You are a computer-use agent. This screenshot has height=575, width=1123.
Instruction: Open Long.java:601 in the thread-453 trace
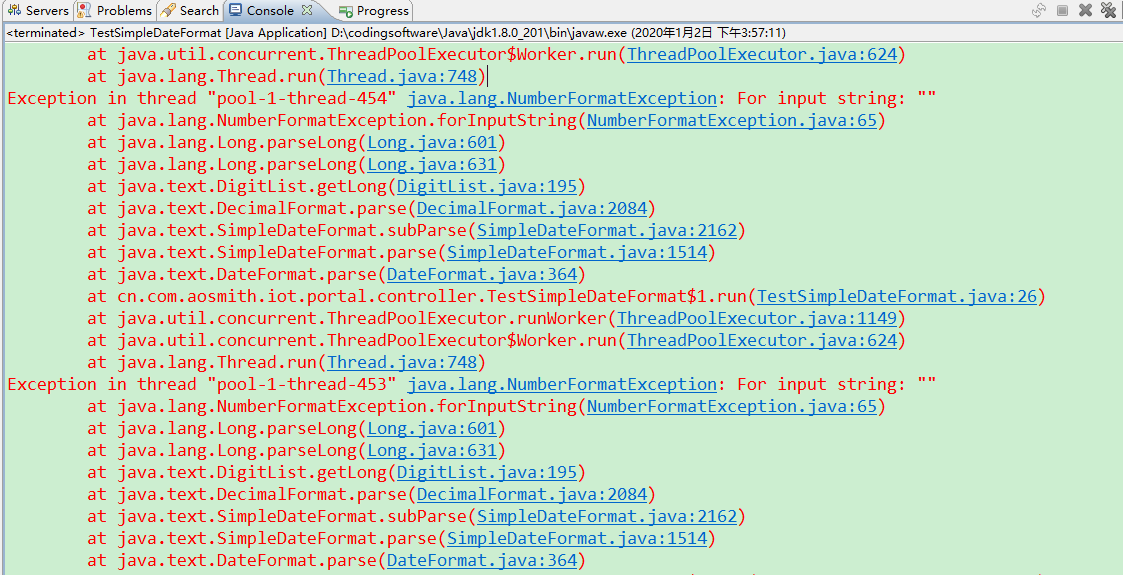(x=432, y=429)
